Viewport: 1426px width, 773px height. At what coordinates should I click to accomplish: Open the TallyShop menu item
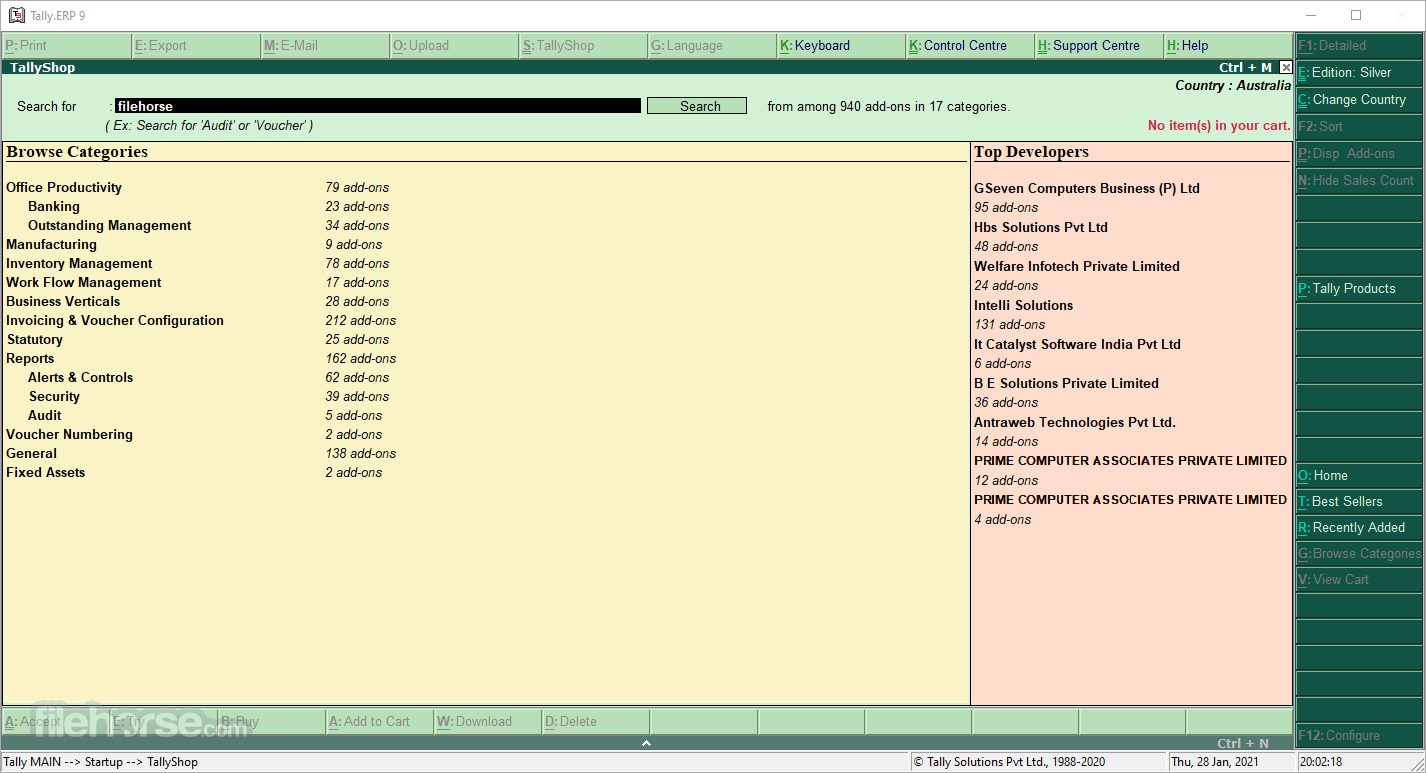(582, 46)
